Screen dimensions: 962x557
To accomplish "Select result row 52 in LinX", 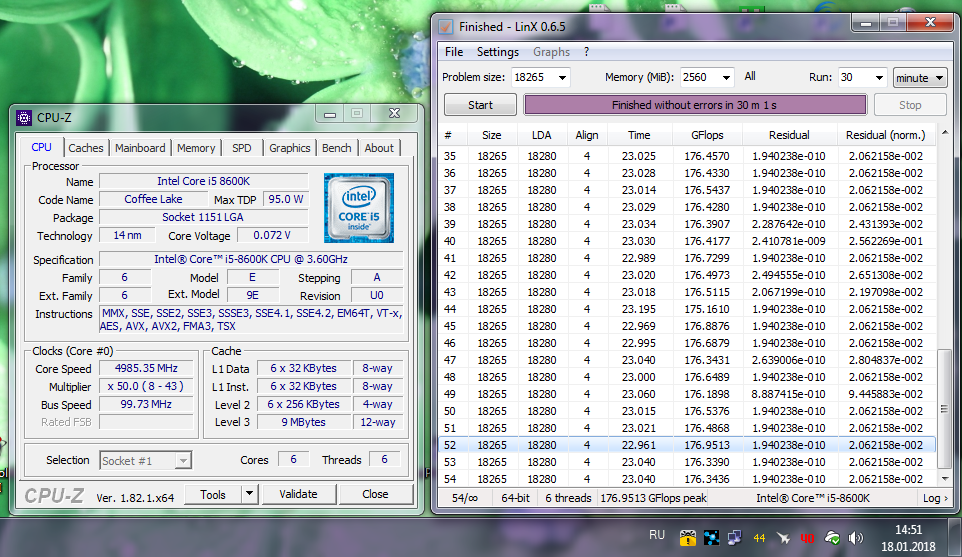I will click(688, 445).
